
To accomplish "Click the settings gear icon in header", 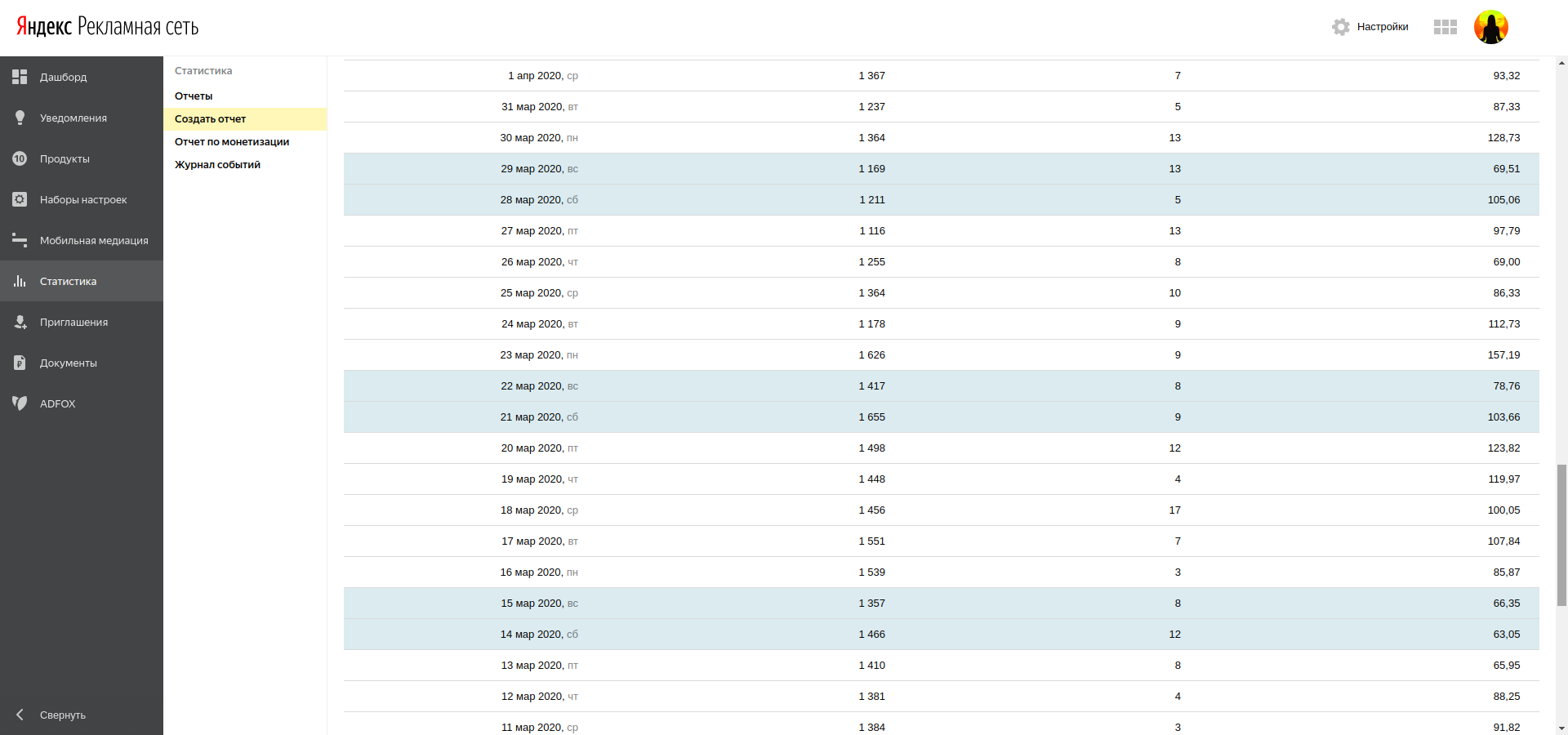I will coord(1340,27).
